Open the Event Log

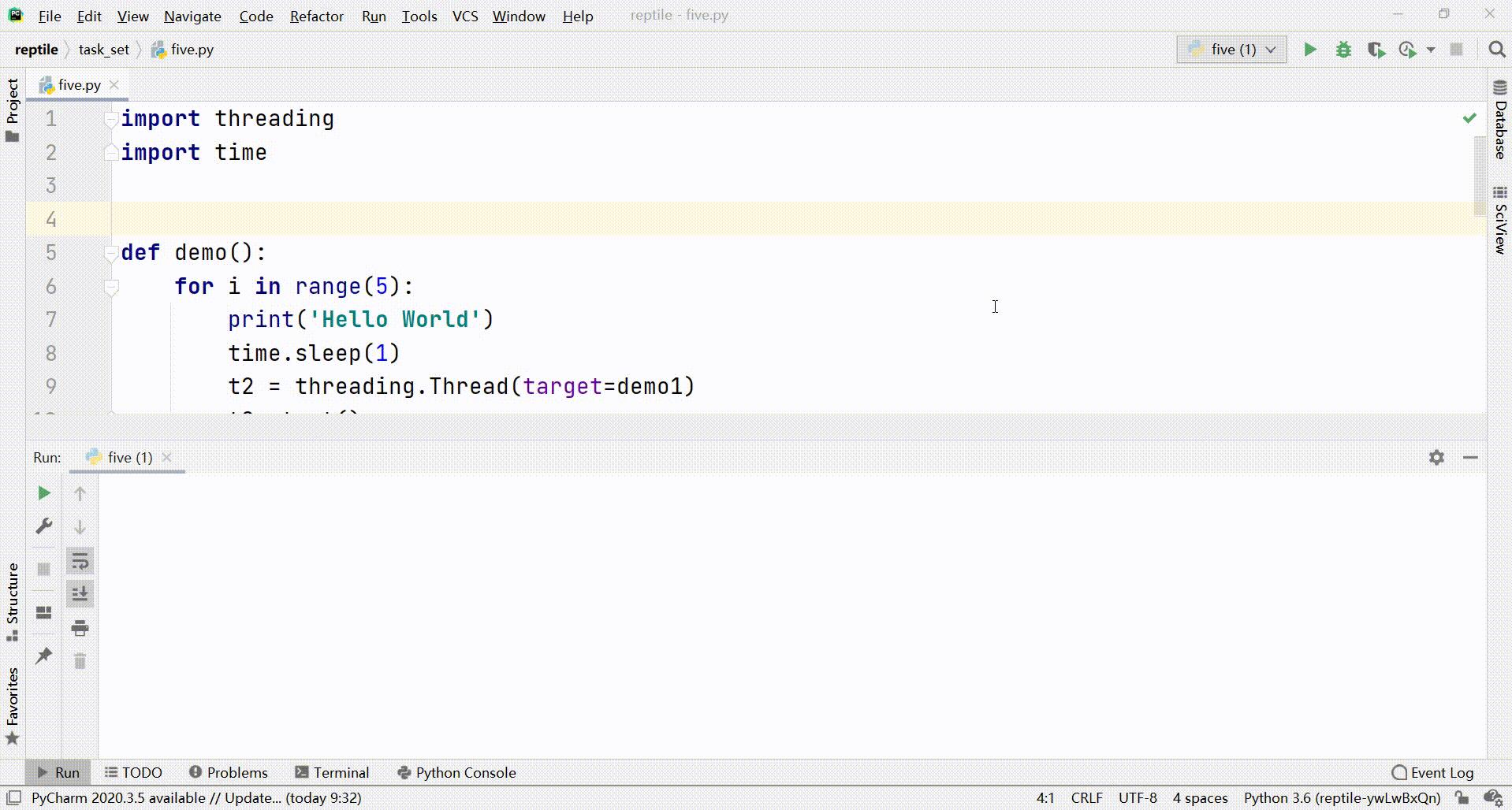point(1433,772)
